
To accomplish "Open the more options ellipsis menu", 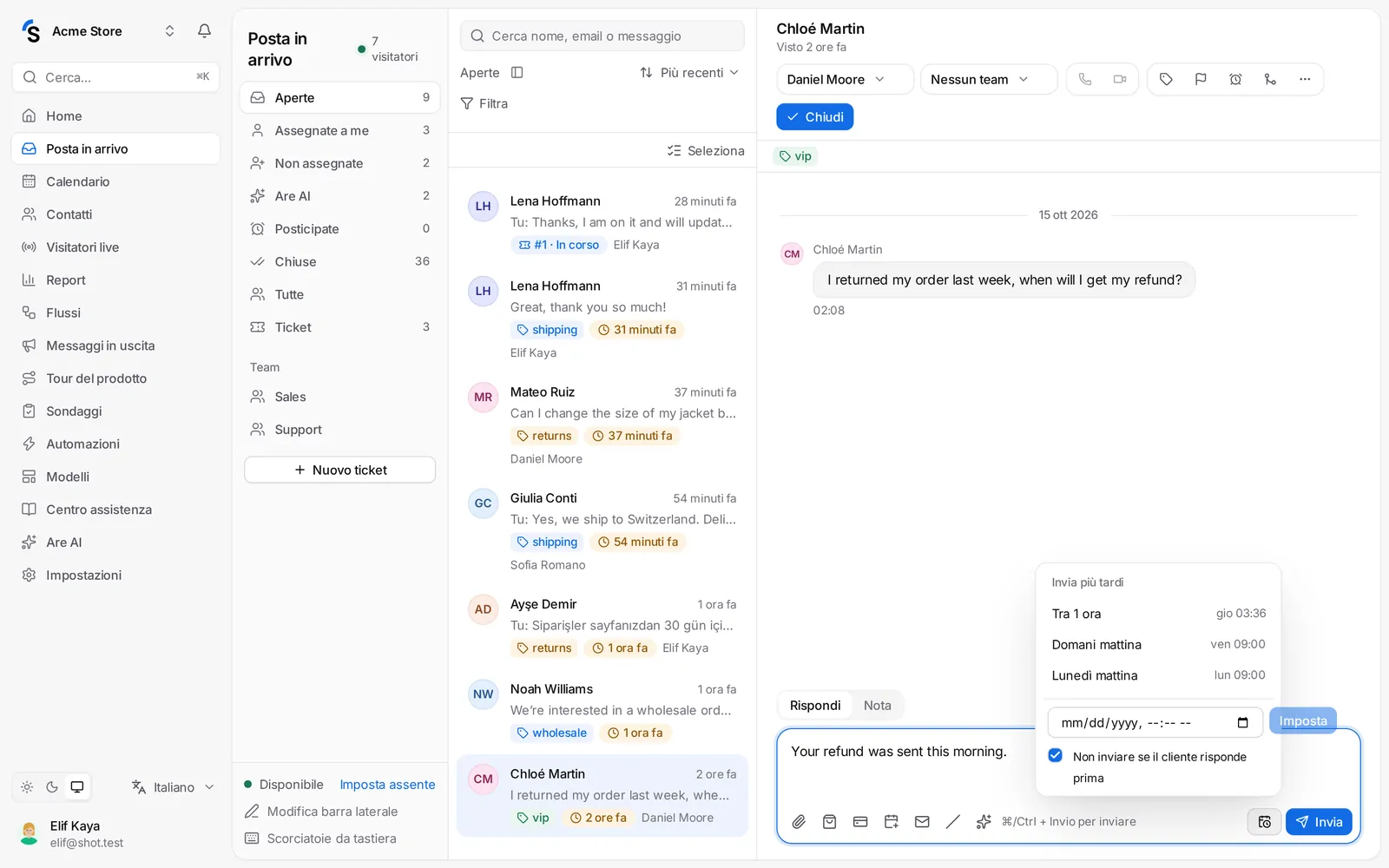I will [1305, 79].
